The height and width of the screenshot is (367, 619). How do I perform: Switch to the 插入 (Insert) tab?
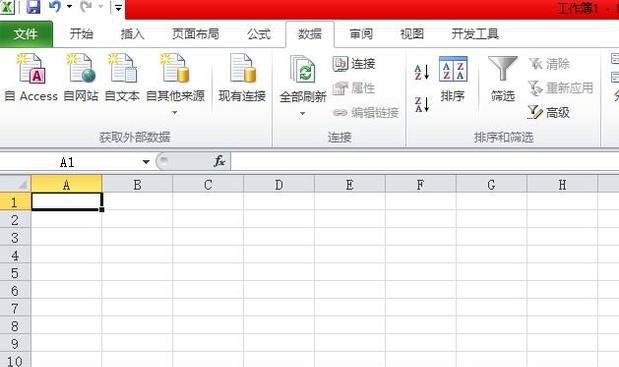132,34
